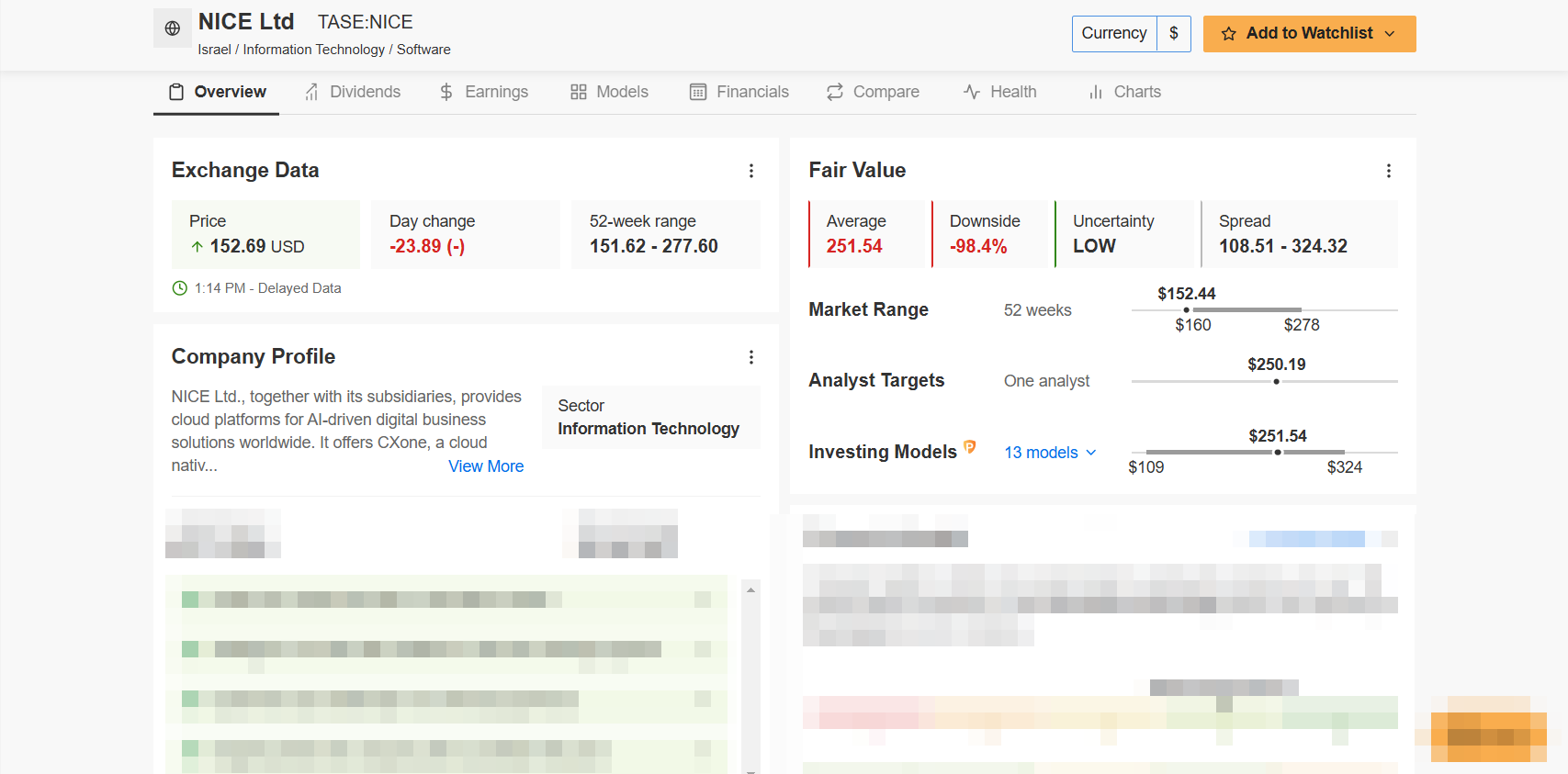Click the Earnings dollar icon

pyautogui.click(x=446, y=92)
